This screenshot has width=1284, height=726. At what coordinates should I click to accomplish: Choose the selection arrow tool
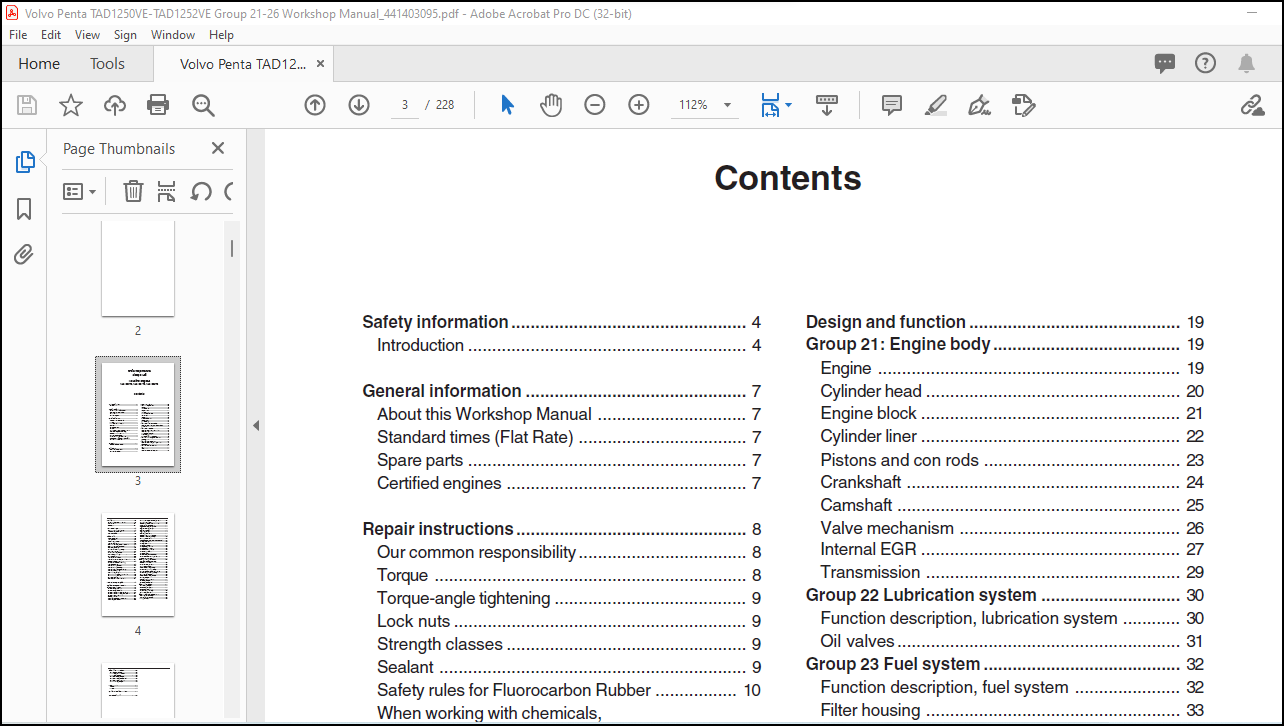[507, 105]
